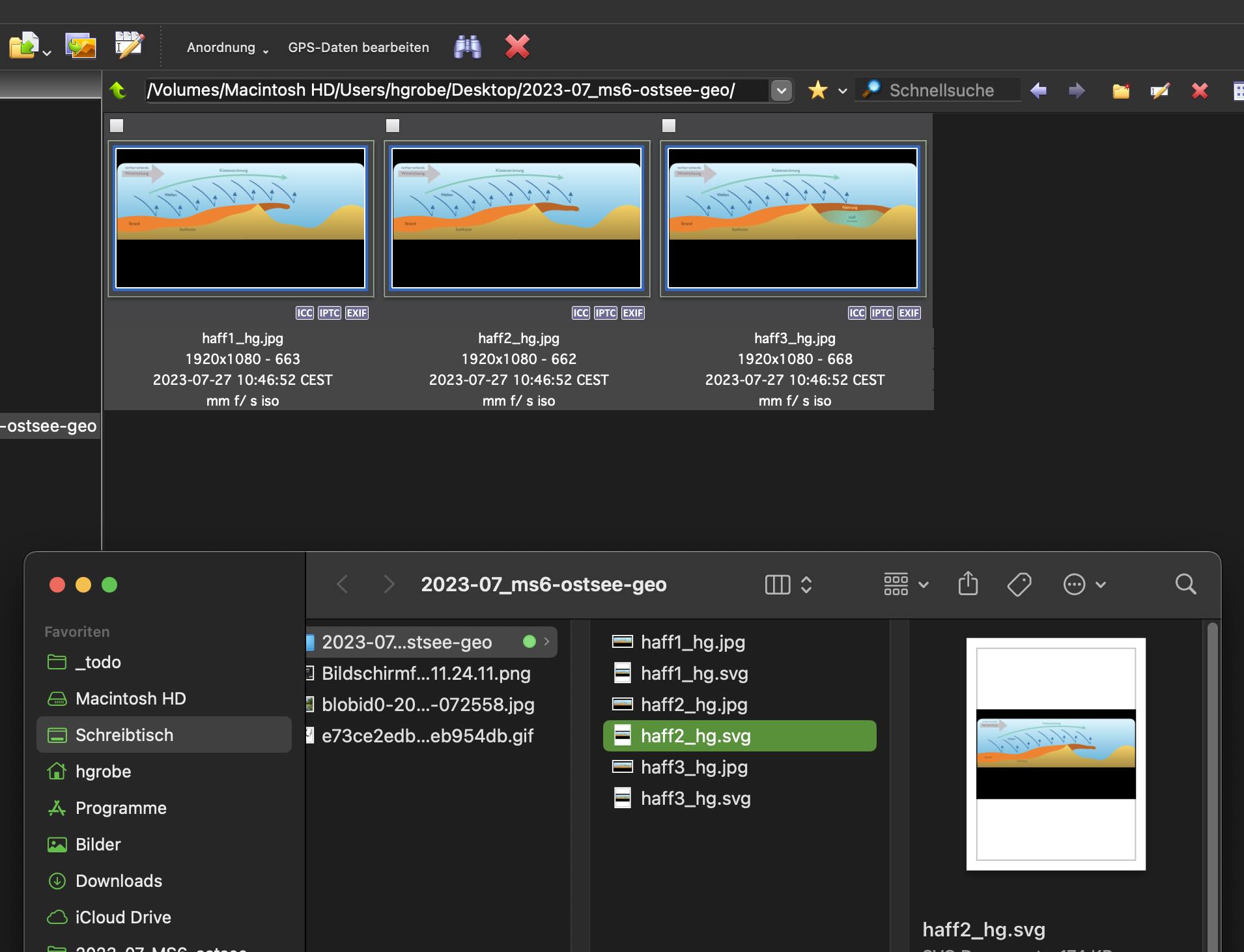This screenshot has width=1244, height=952.
Task: Open Macintosh HD in Finder sidebar
Action: coord(130,698)
